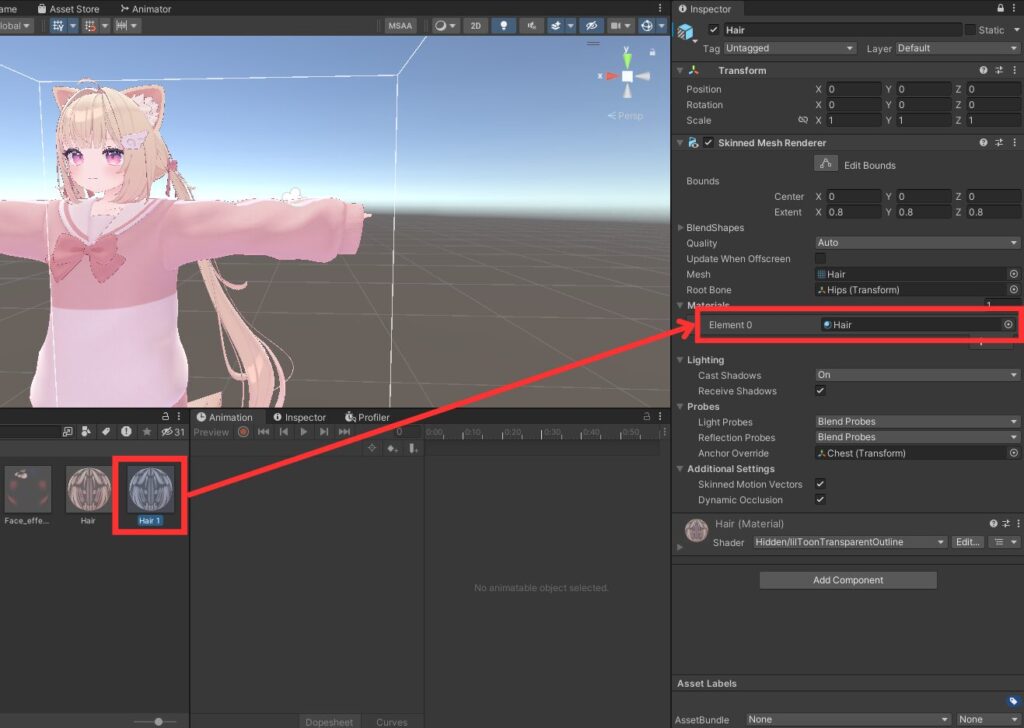Open the Cast Shadows dropdown
Image resolution: width=1024 pixels, height=728 pixels.
(917, 375)
